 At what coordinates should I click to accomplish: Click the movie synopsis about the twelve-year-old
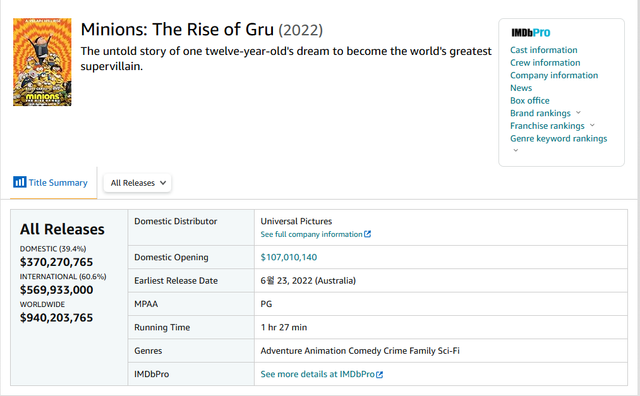tap(286, 58)
